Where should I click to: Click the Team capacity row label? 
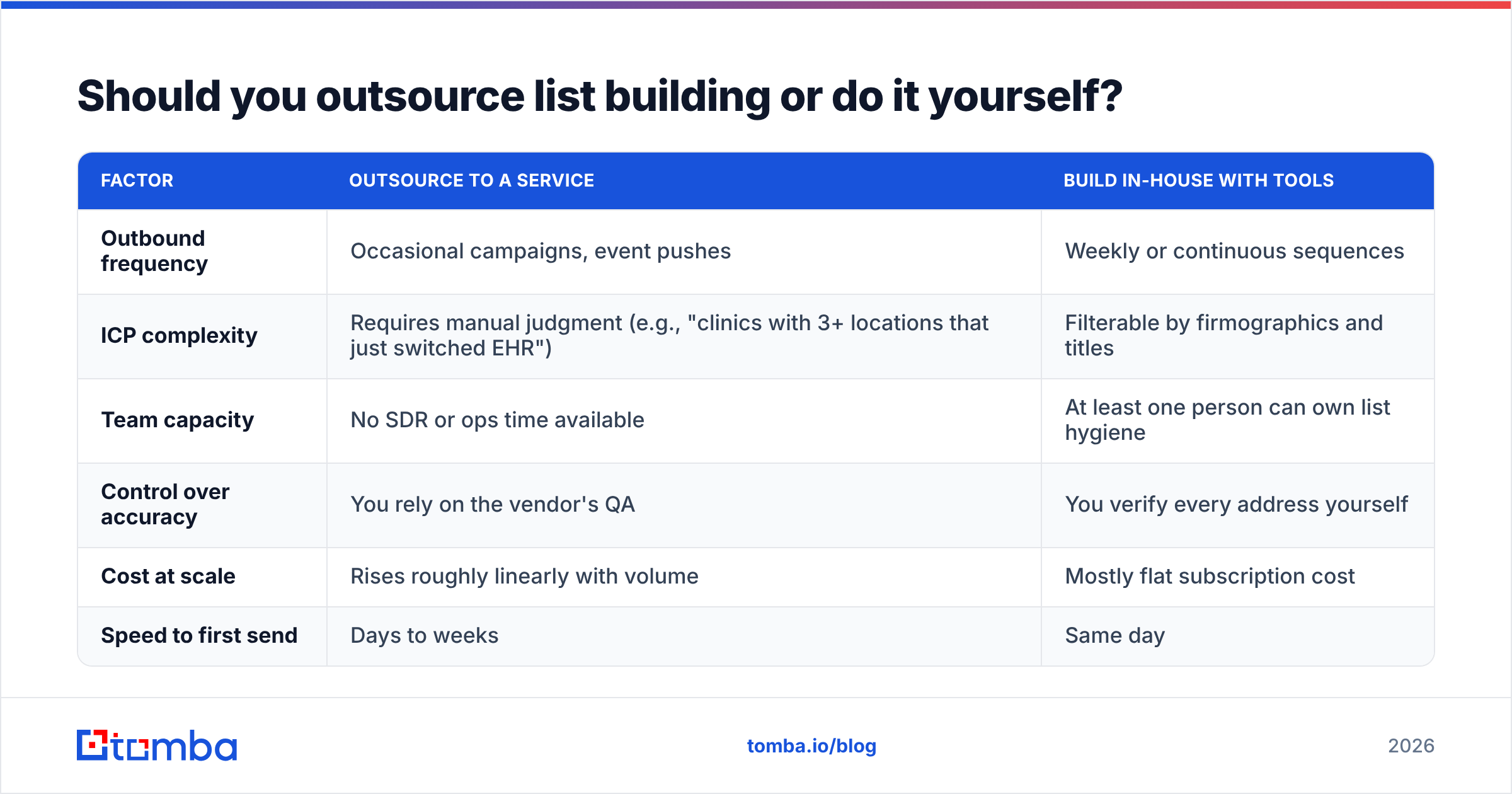[177, 420]
